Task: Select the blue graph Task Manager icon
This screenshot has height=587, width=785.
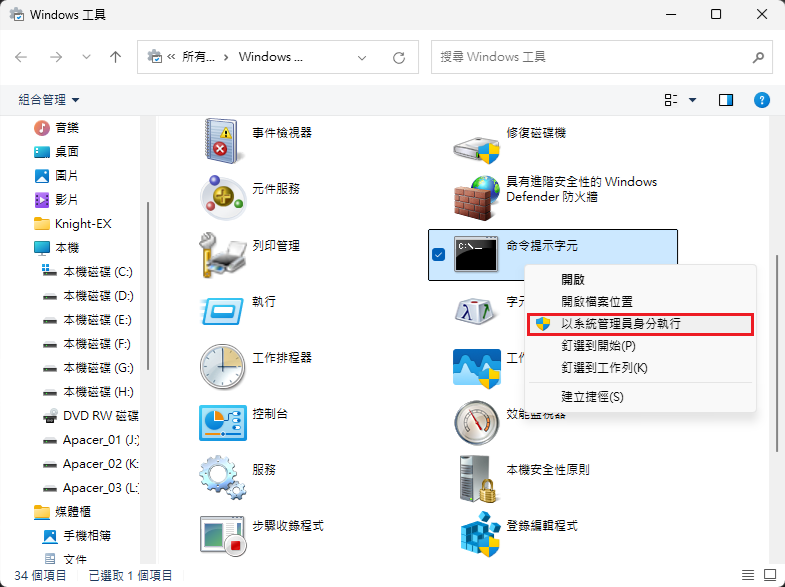Action: [477, 369]
